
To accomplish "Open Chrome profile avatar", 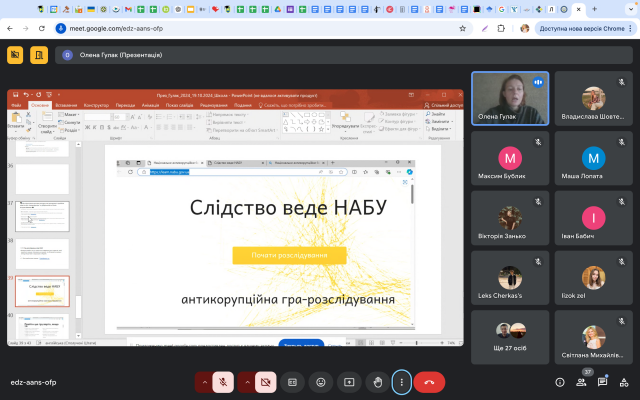I will coord(524,29).
